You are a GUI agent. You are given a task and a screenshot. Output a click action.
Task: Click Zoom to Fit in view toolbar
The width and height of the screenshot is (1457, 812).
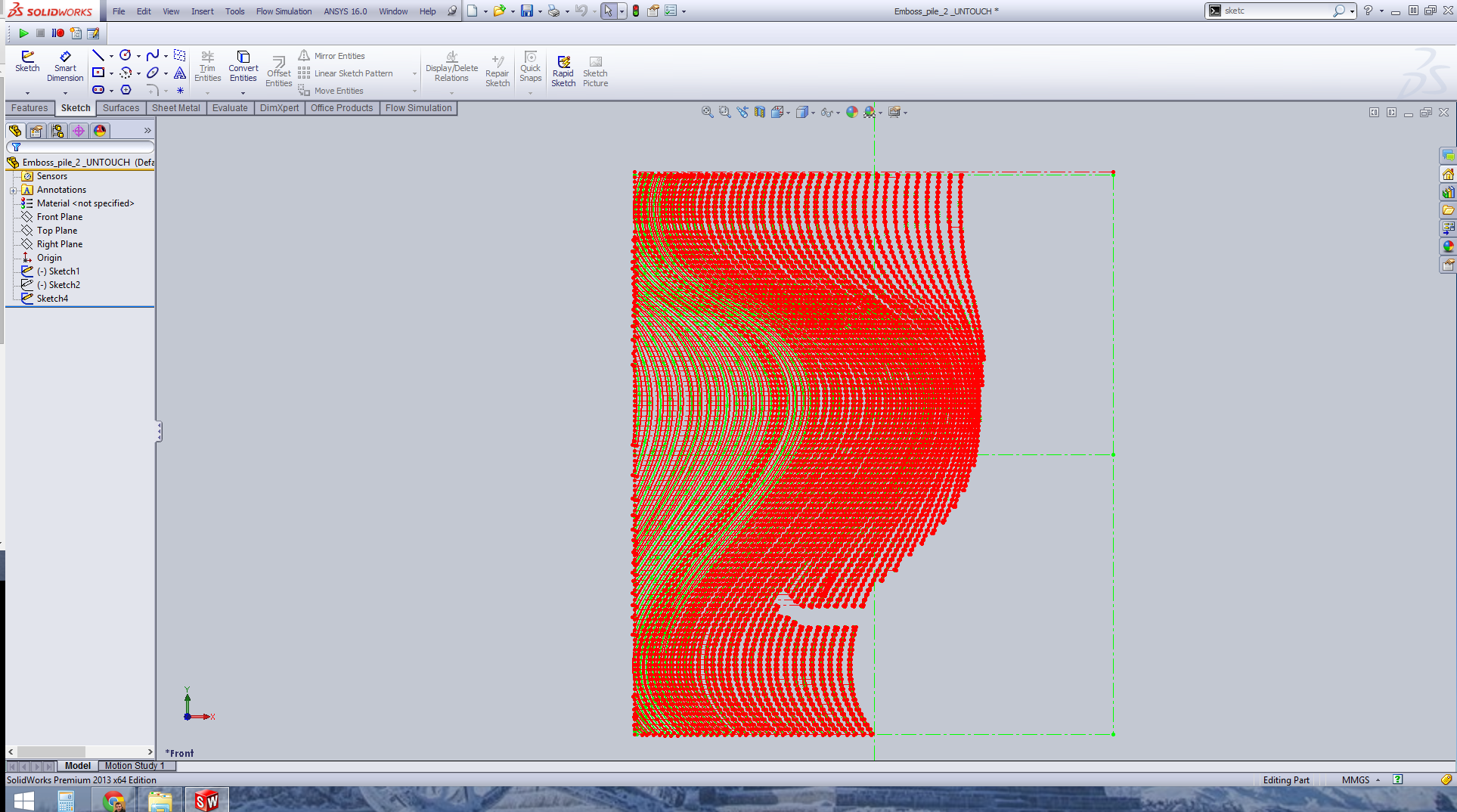coord(708,112)
